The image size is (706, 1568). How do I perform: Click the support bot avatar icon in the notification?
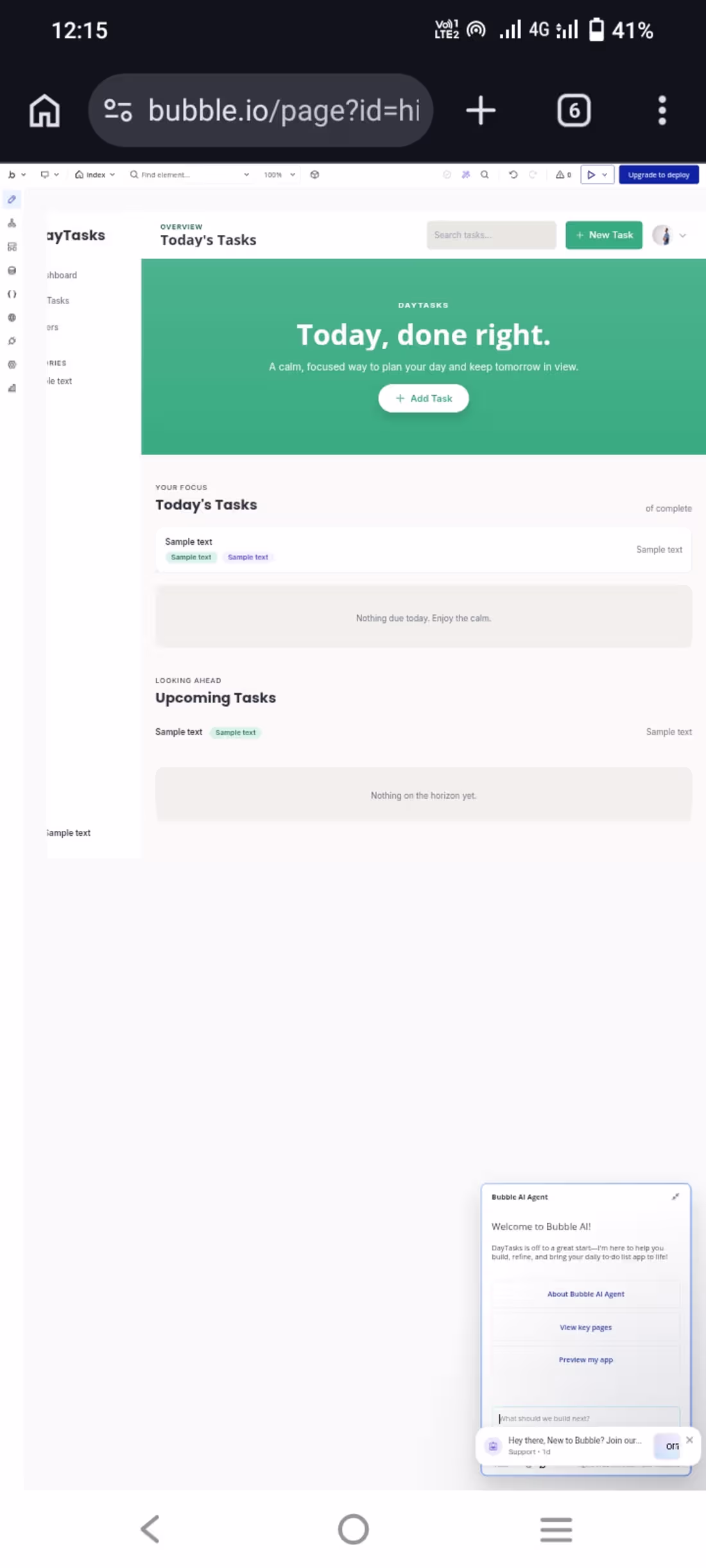493,1445
